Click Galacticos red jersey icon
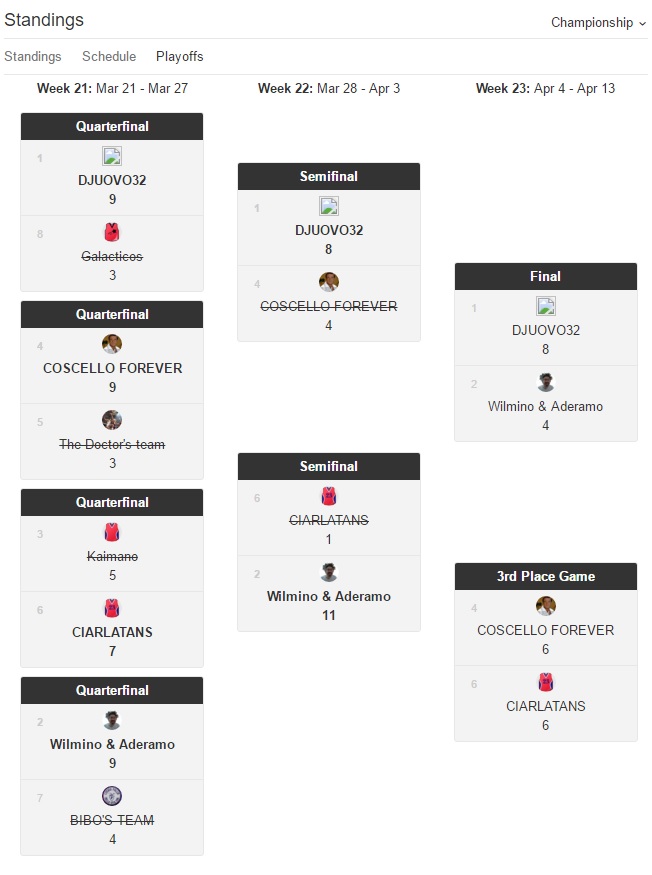The width and height of the screenshot is (652, 875). (112, 232)
